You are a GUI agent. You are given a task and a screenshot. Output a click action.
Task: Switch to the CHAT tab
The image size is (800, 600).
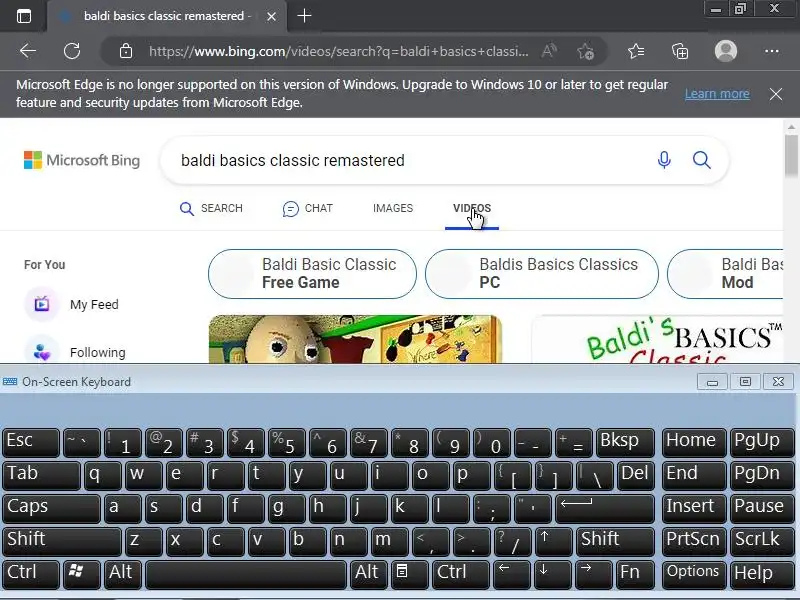[308, 208]
